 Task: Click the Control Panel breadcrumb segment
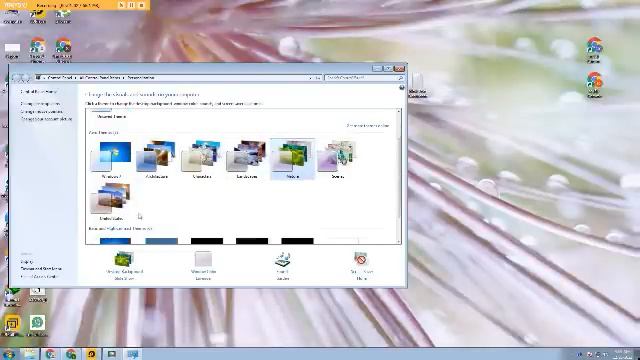click(60, 78)
